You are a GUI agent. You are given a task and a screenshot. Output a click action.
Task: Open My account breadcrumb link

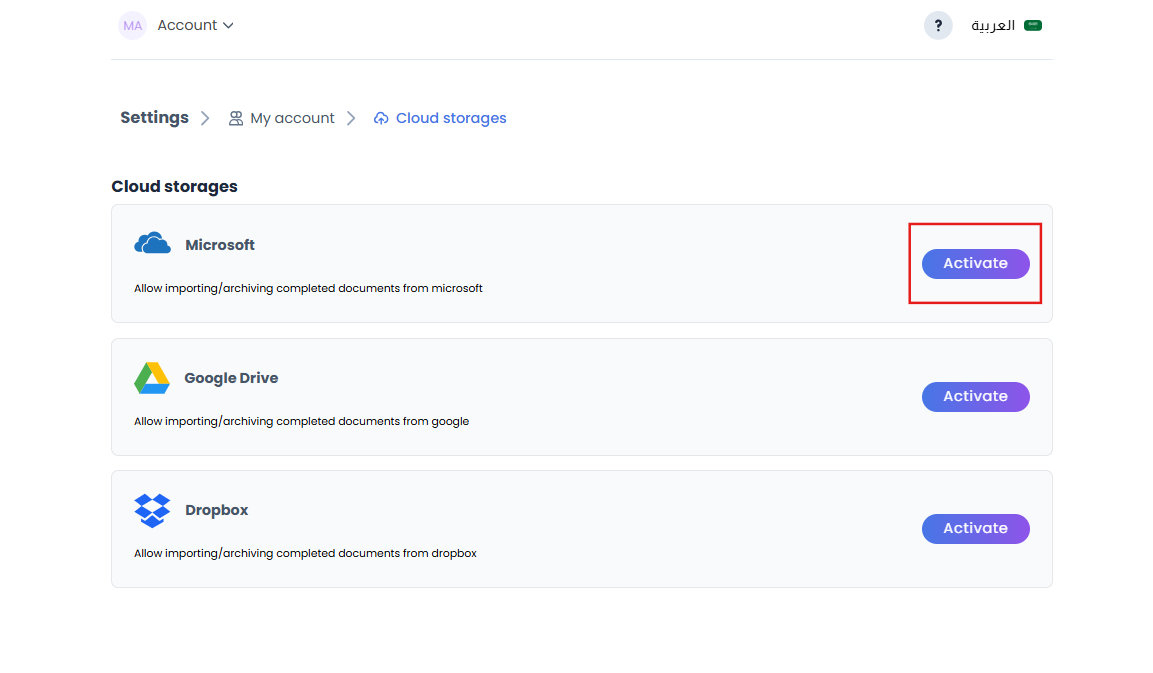point(292,118)
